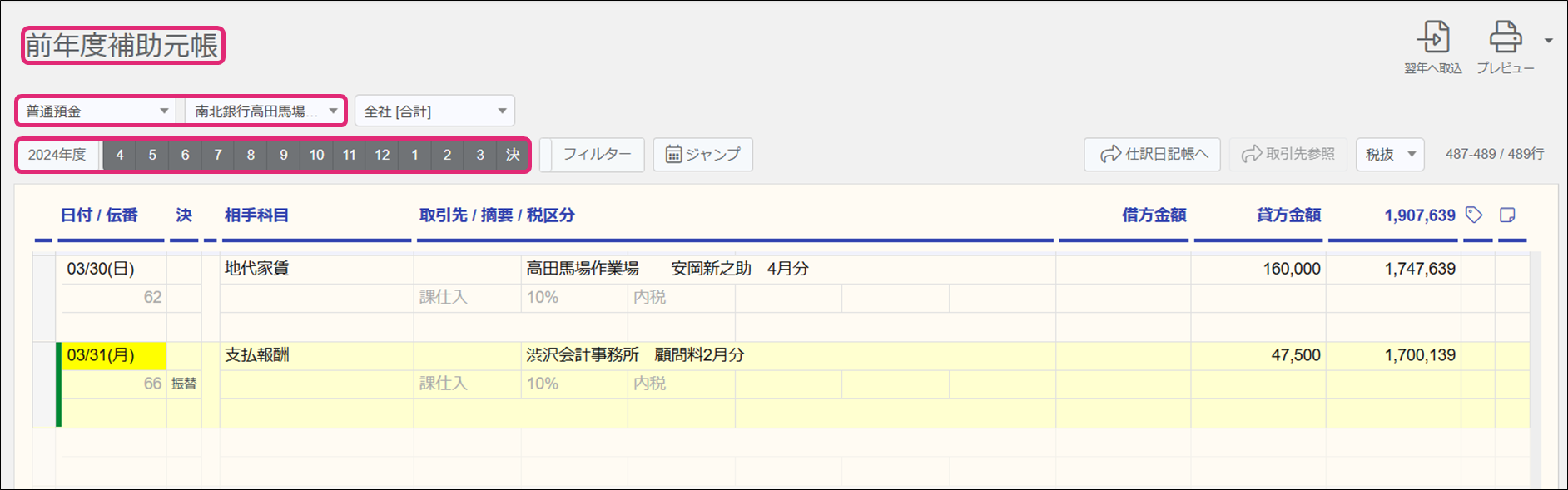Expand the 南北銀行高田馬場 sub-account dropdown
This screenshot has height=490, width=1568.
(265, 111)
